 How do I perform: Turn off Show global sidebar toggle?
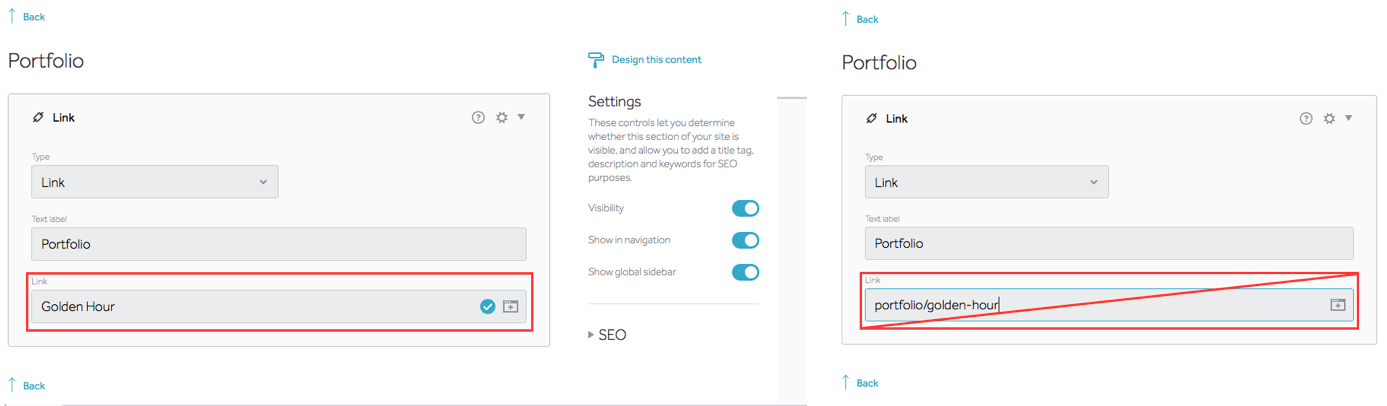(x=745, y=272)
